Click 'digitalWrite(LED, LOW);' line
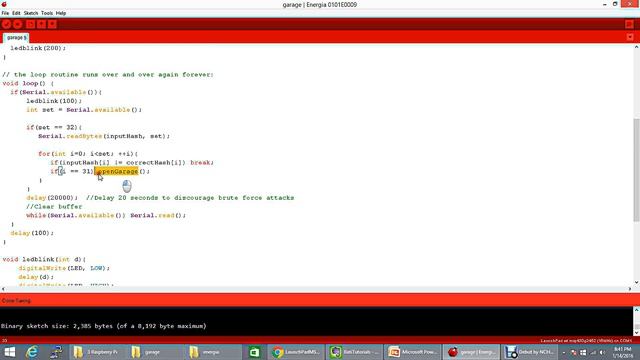This screenshot has height=360, width=640. (64, 268)
